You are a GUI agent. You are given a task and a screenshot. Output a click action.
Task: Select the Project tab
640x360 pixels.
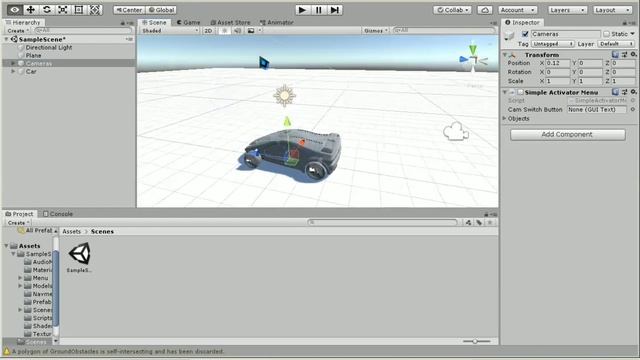coord(19,213)
